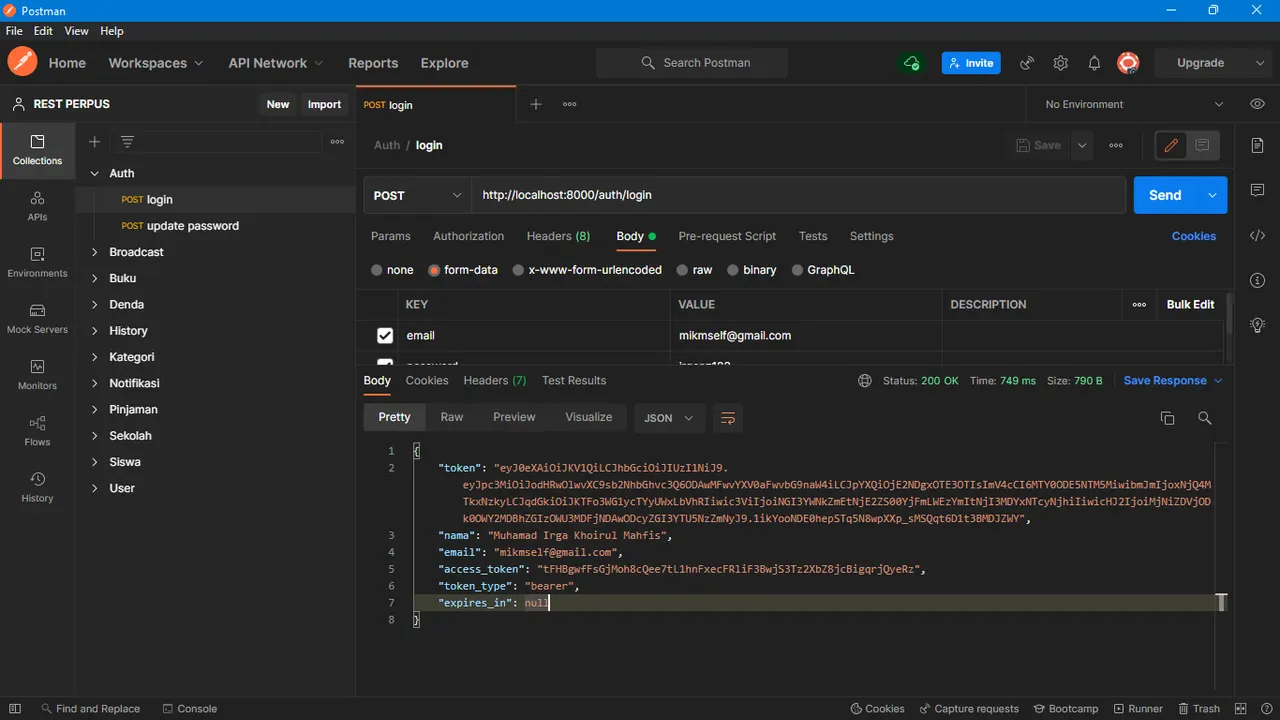The width and height of the screenshot is (1280, 720).
Task: Expand the Broadcast collection
Action: click(x=95, y=252)
